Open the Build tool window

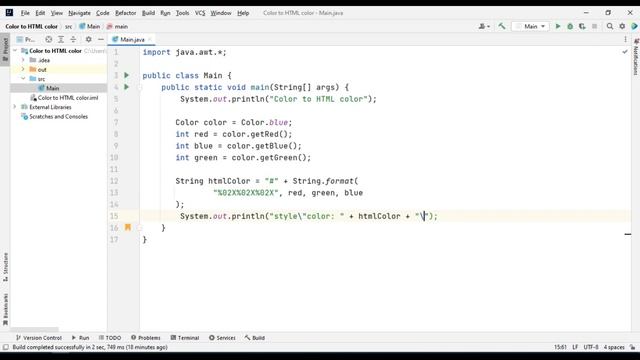[x=255, y=338]
